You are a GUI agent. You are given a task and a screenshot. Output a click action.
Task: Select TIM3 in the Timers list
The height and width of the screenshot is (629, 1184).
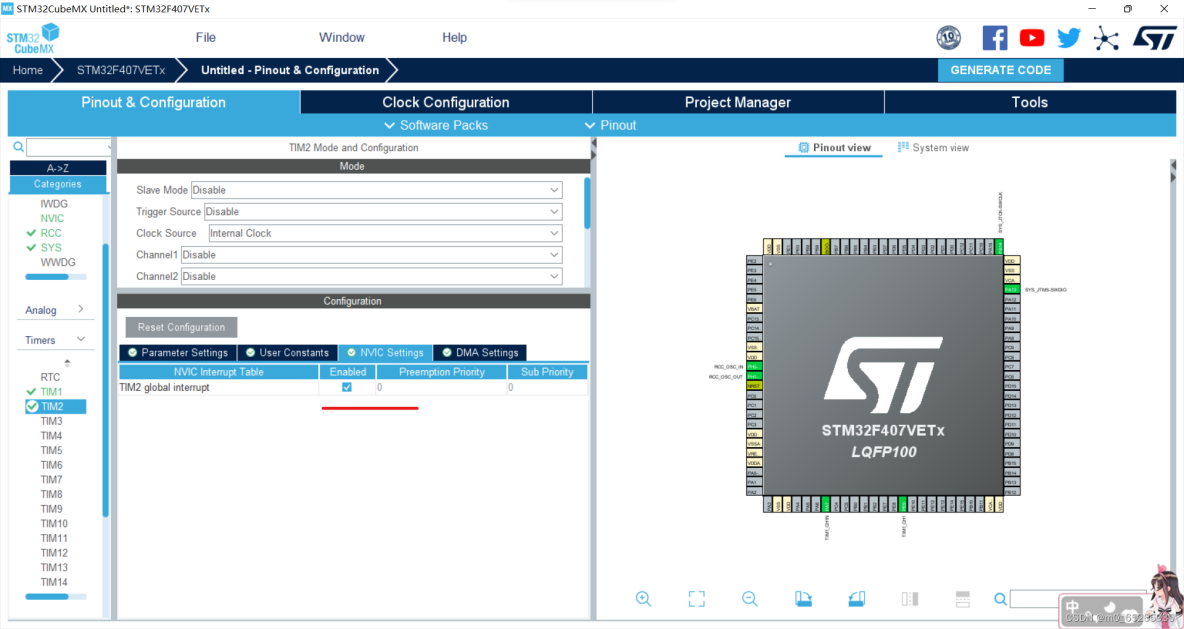[52, 420]
